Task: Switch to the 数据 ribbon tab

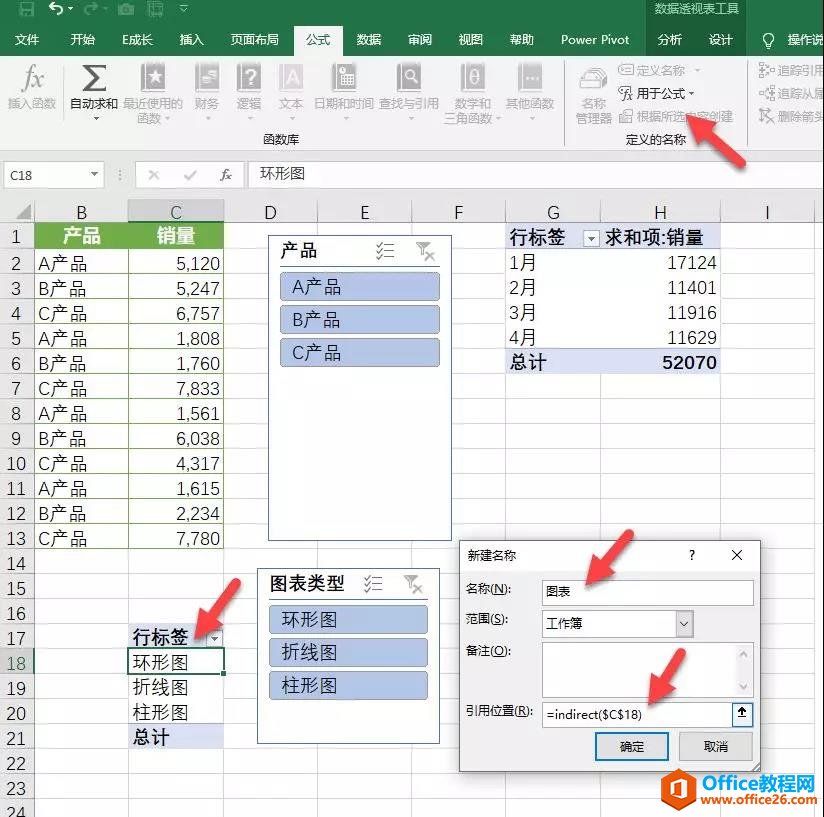Action: tap(368, 40)
